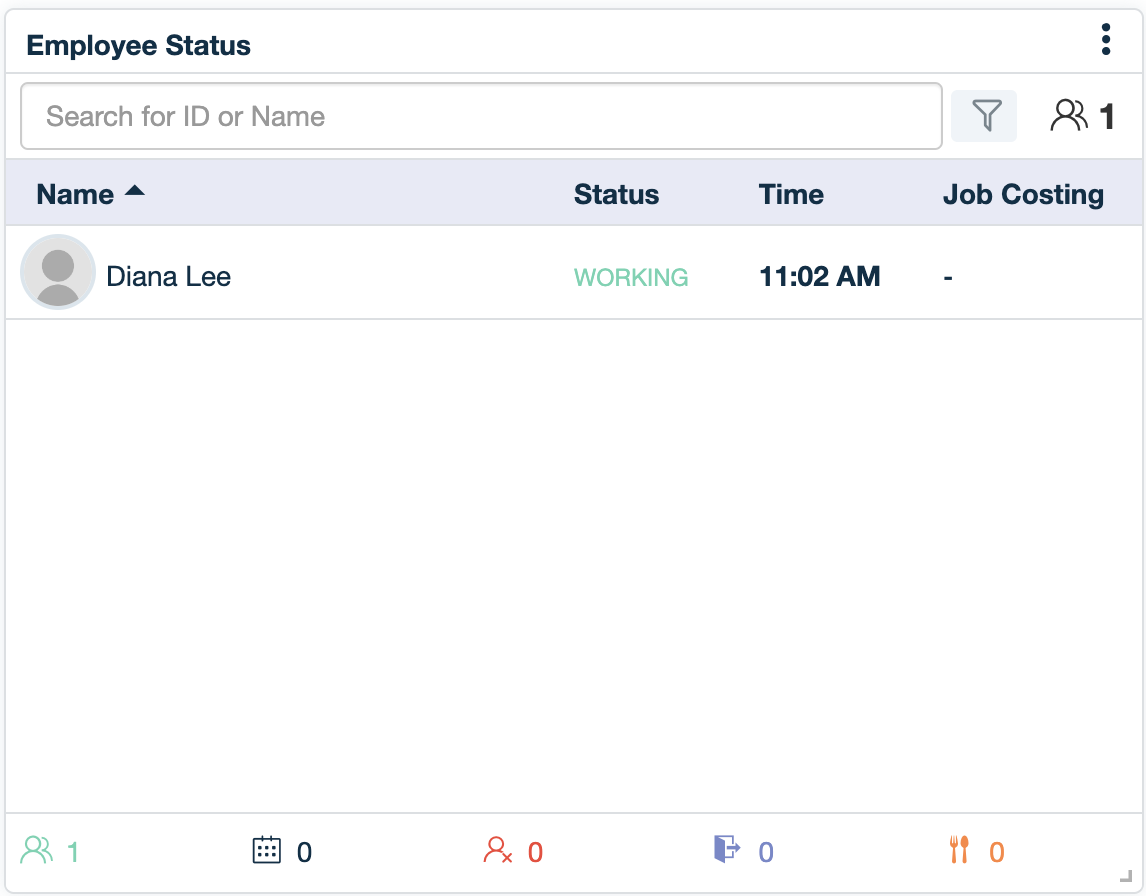Open Diana Lee's avatar picture

tap(58, 273)
